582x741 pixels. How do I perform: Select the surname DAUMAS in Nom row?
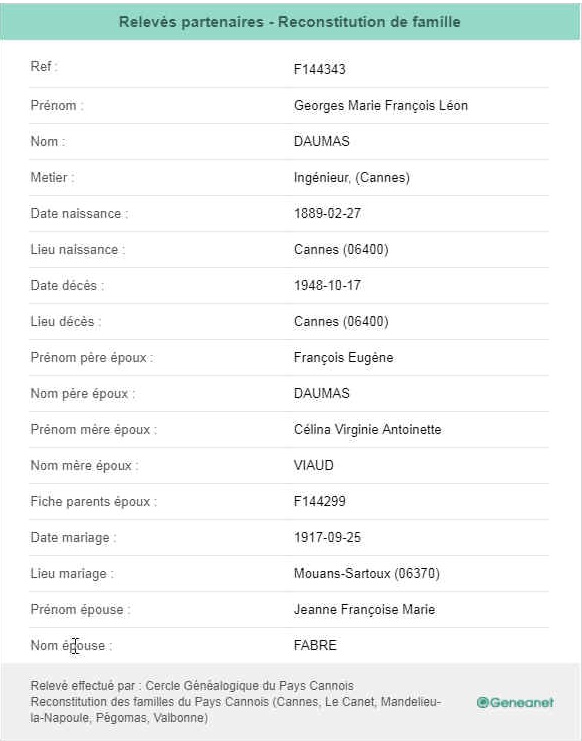tap(322, 141)
